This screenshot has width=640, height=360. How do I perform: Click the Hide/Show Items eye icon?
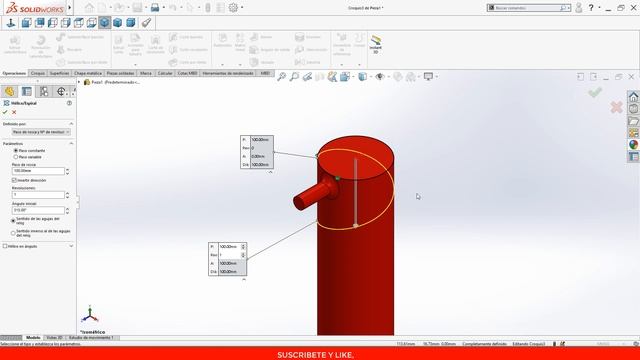380,77
